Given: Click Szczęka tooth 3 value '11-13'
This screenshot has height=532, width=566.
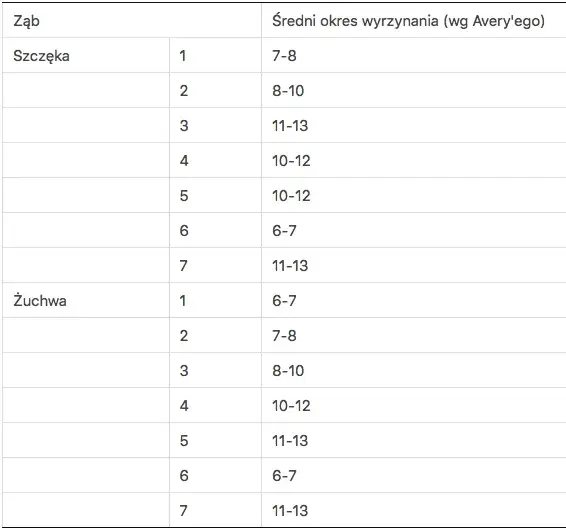Looking at the screenshot, I should coord(290,126).
